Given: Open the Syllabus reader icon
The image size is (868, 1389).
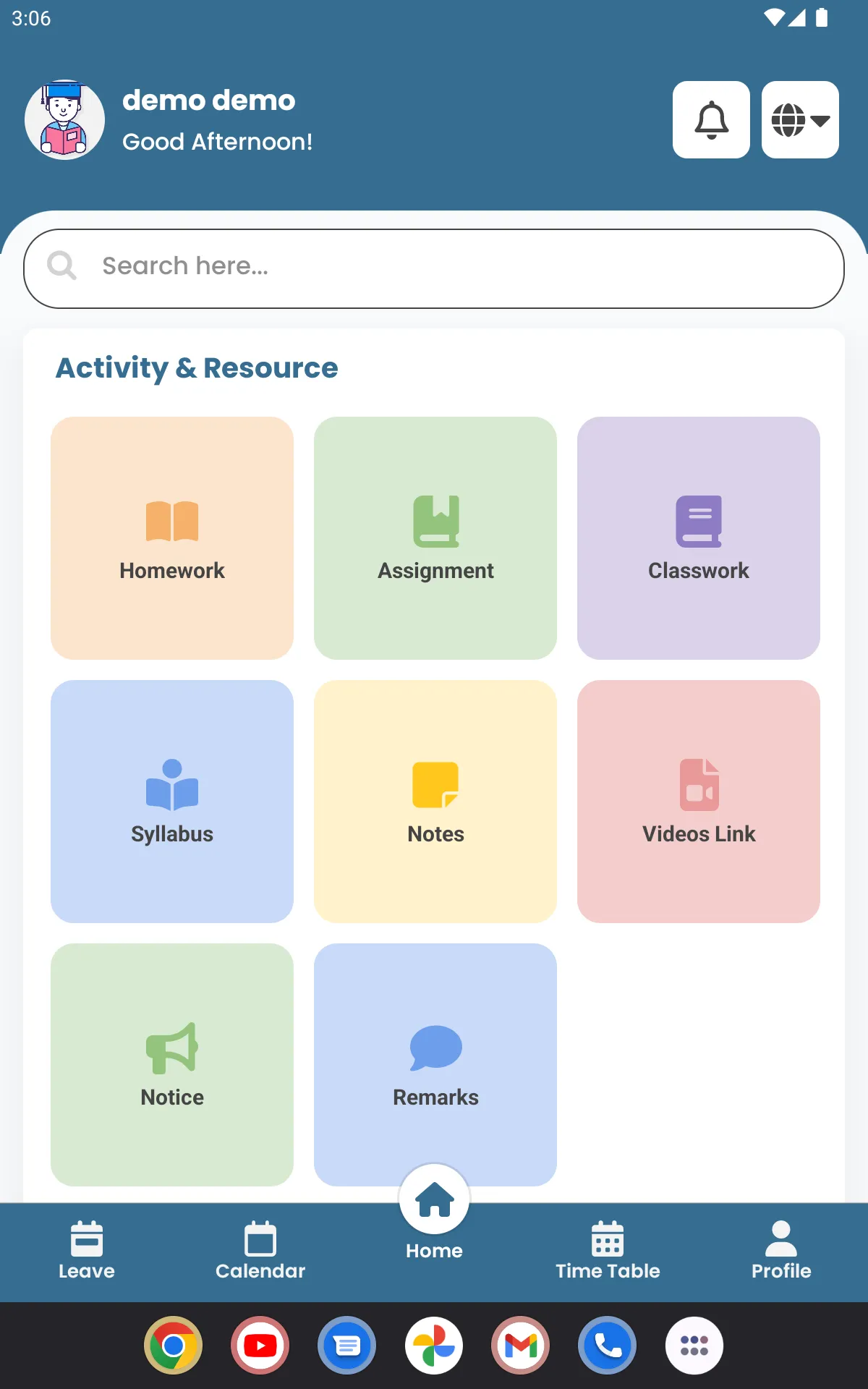Looking at the screenshot, I should [x=172, y=784].
